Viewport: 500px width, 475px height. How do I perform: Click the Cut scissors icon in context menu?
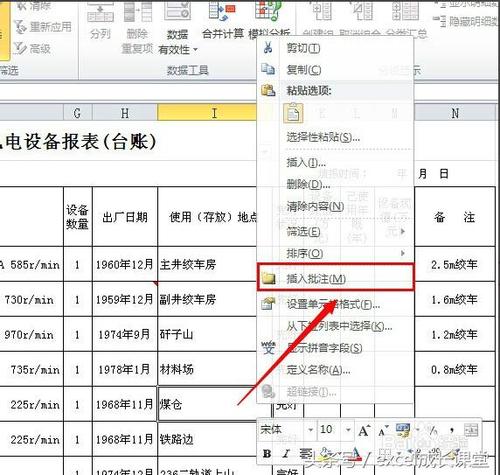[268, 47]
